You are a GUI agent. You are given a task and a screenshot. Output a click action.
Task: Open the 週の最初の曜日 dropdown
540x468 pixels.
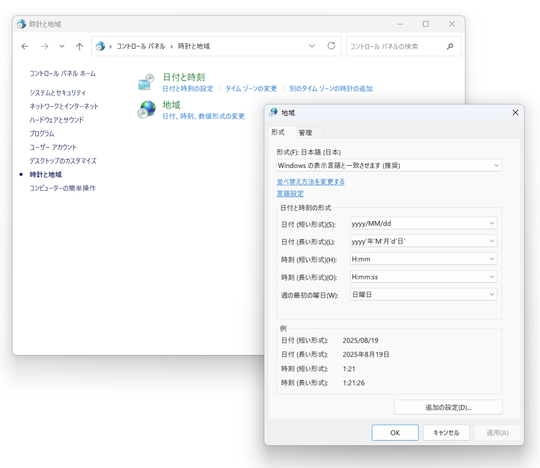coord(423,294)
